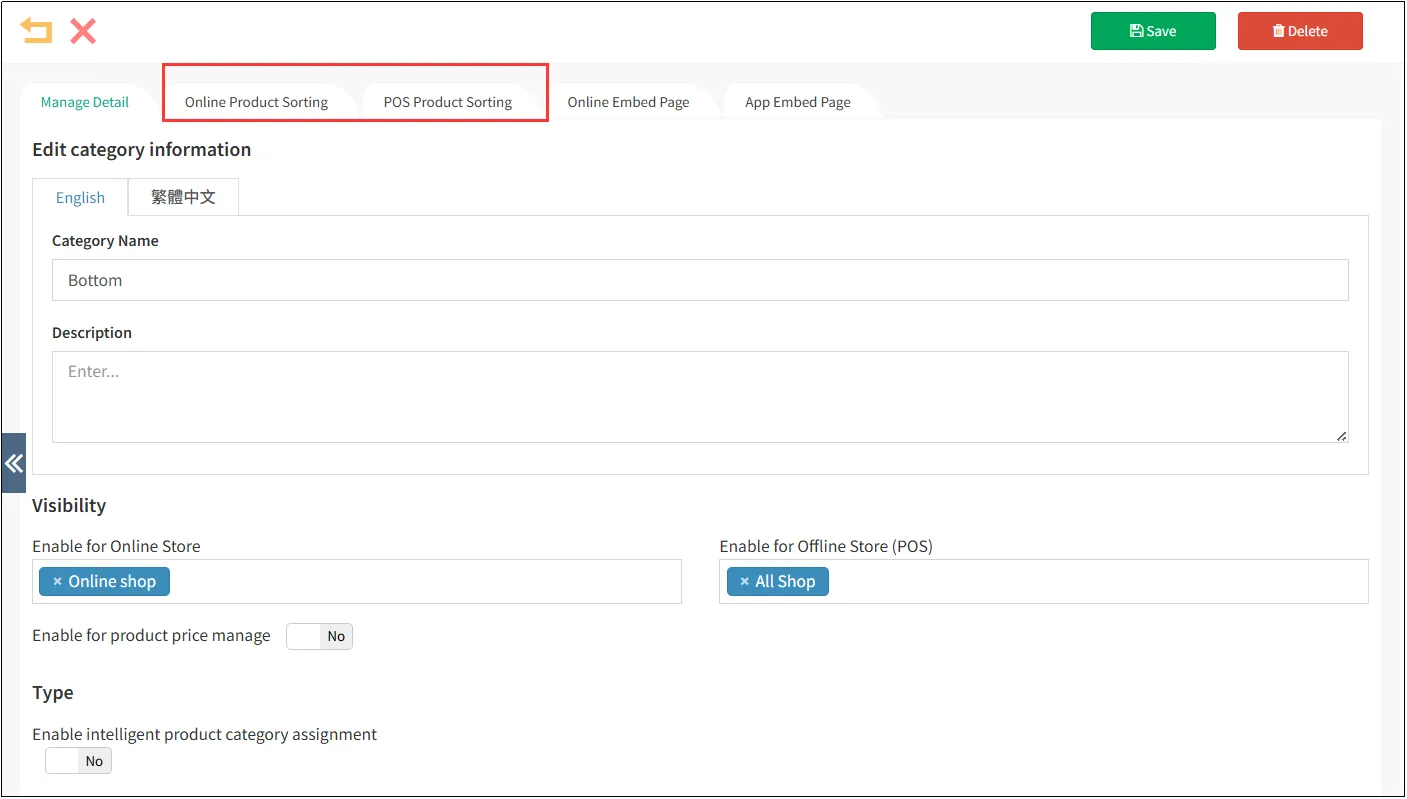Expand the collapsed sidebar with double chevron
The width and height of the screenshot is (1407, 799).
click(x=13, y=463)
